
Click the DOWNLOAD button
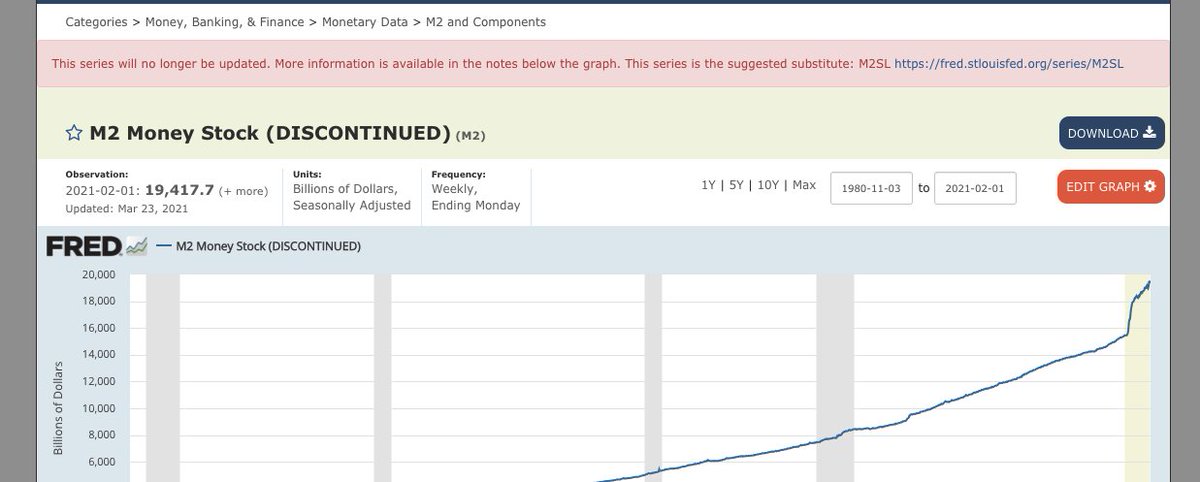[x=1112, y=133]
